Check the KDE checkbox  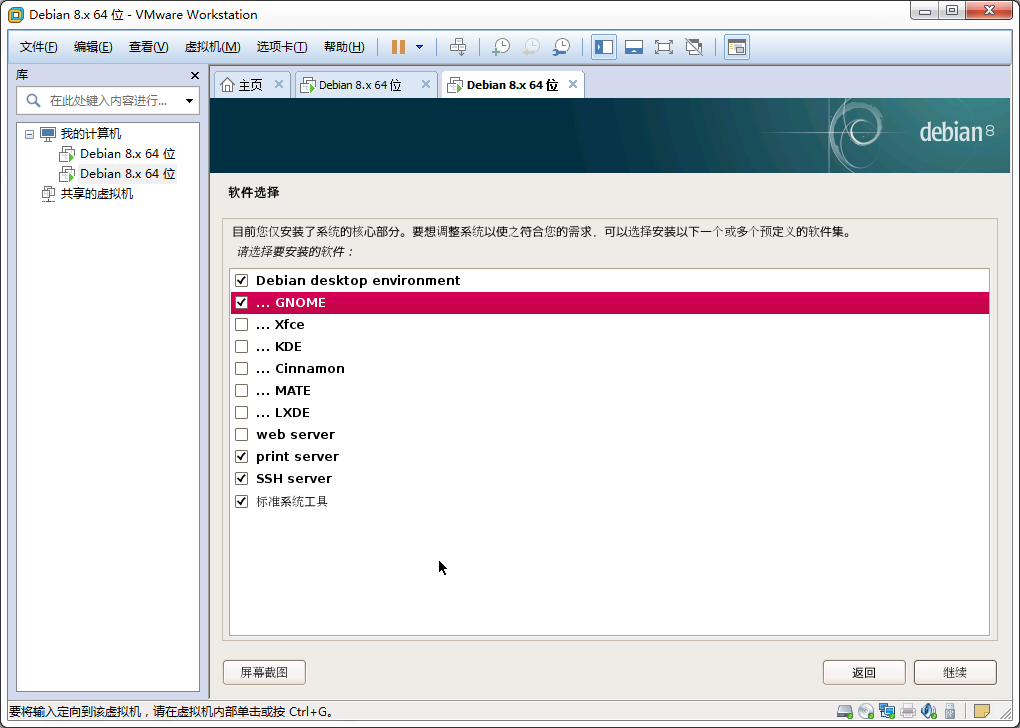[x=241, y=347]
